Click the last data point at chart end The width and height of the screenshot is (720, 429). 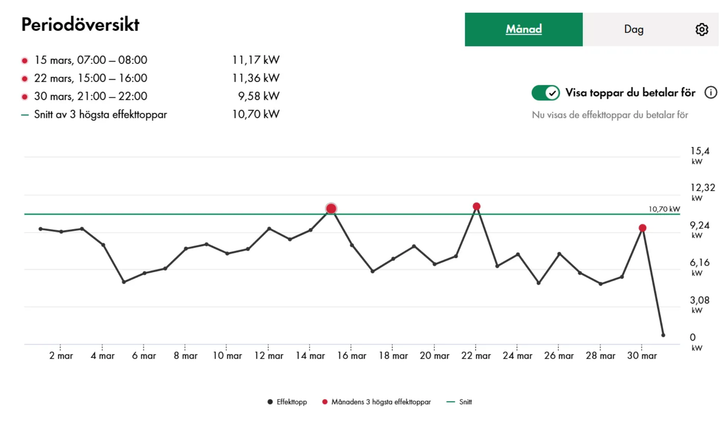tap(663, 335)
